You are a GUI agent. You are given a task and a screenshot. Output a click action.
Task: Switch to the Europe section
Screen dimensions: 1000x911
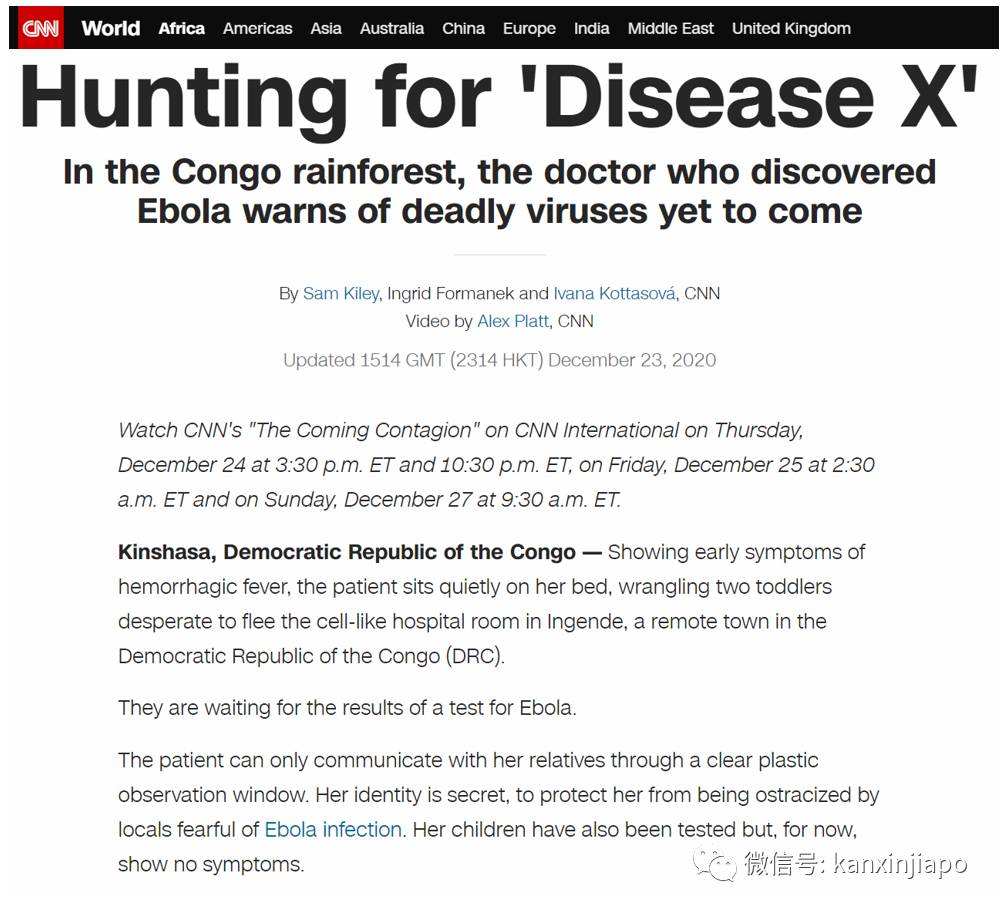pyautogui.click(x=529, y=28)
